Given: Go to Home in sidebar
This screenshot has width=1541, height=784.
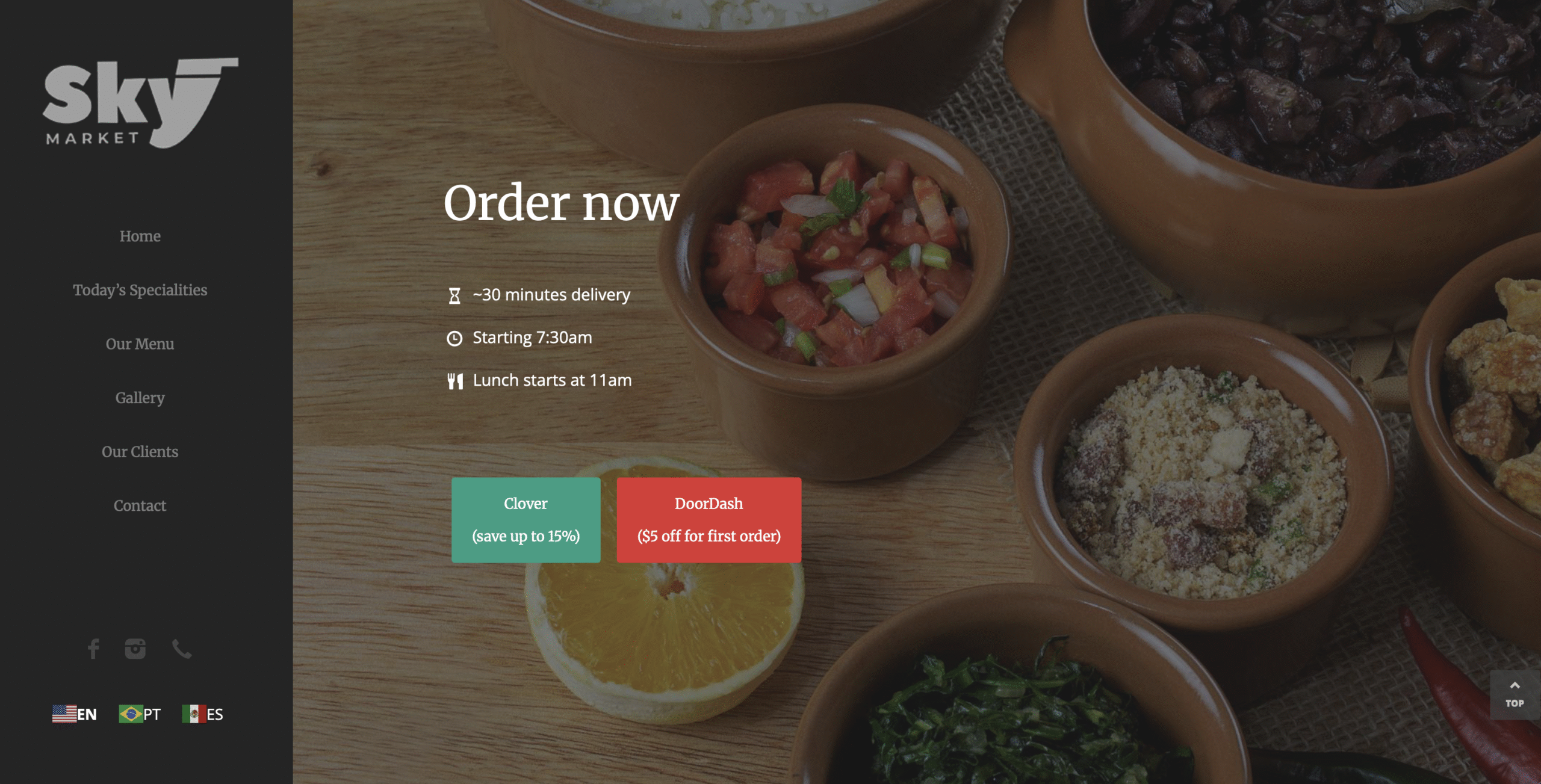Looking at the screenshot, I should pos(140,236).
